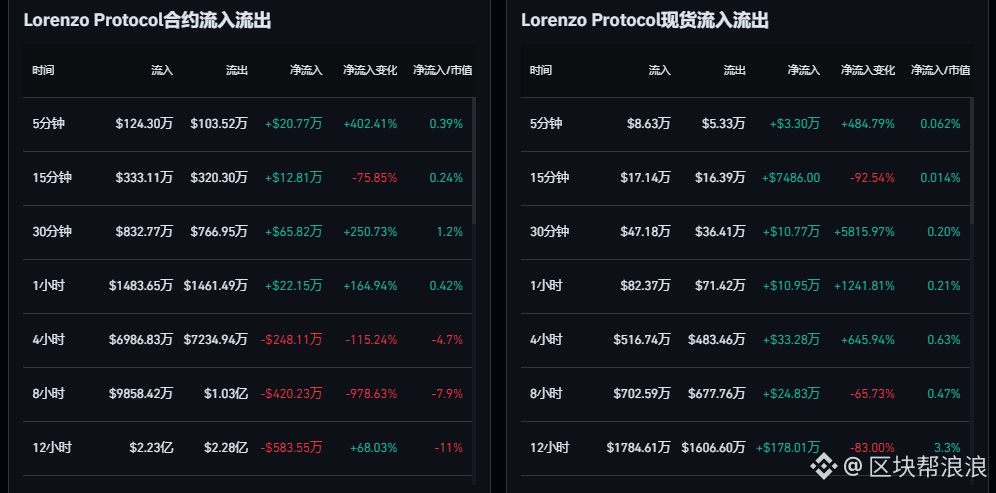Click 4小时 row label in 合约 table
Viewport: 996px width, 493px height.
click(48, 340)
